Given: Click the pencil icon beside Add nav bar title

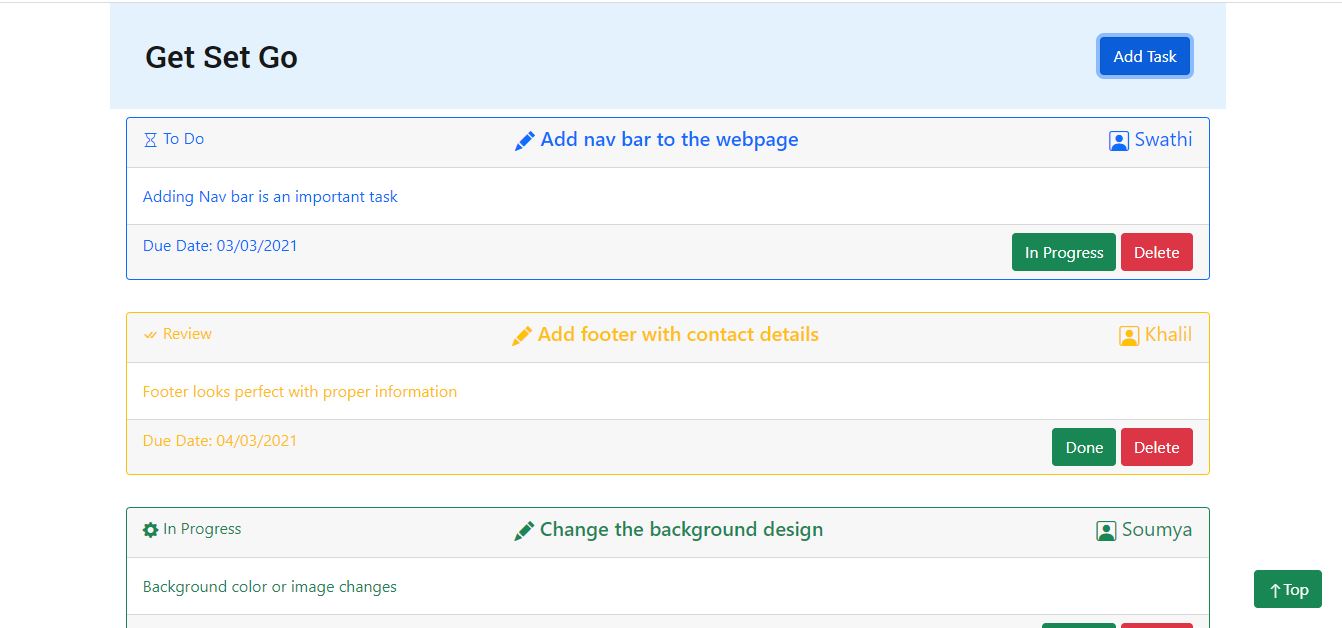Looking at the screenshot, I should [x=524, y=141].
